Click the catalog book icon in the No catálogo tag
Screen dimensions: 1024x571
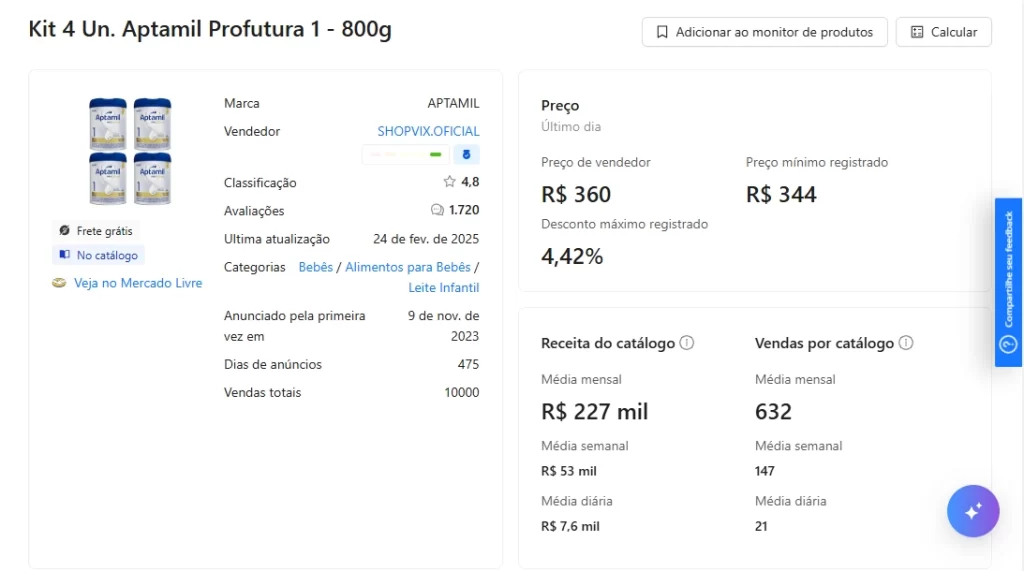coord(65,256)
